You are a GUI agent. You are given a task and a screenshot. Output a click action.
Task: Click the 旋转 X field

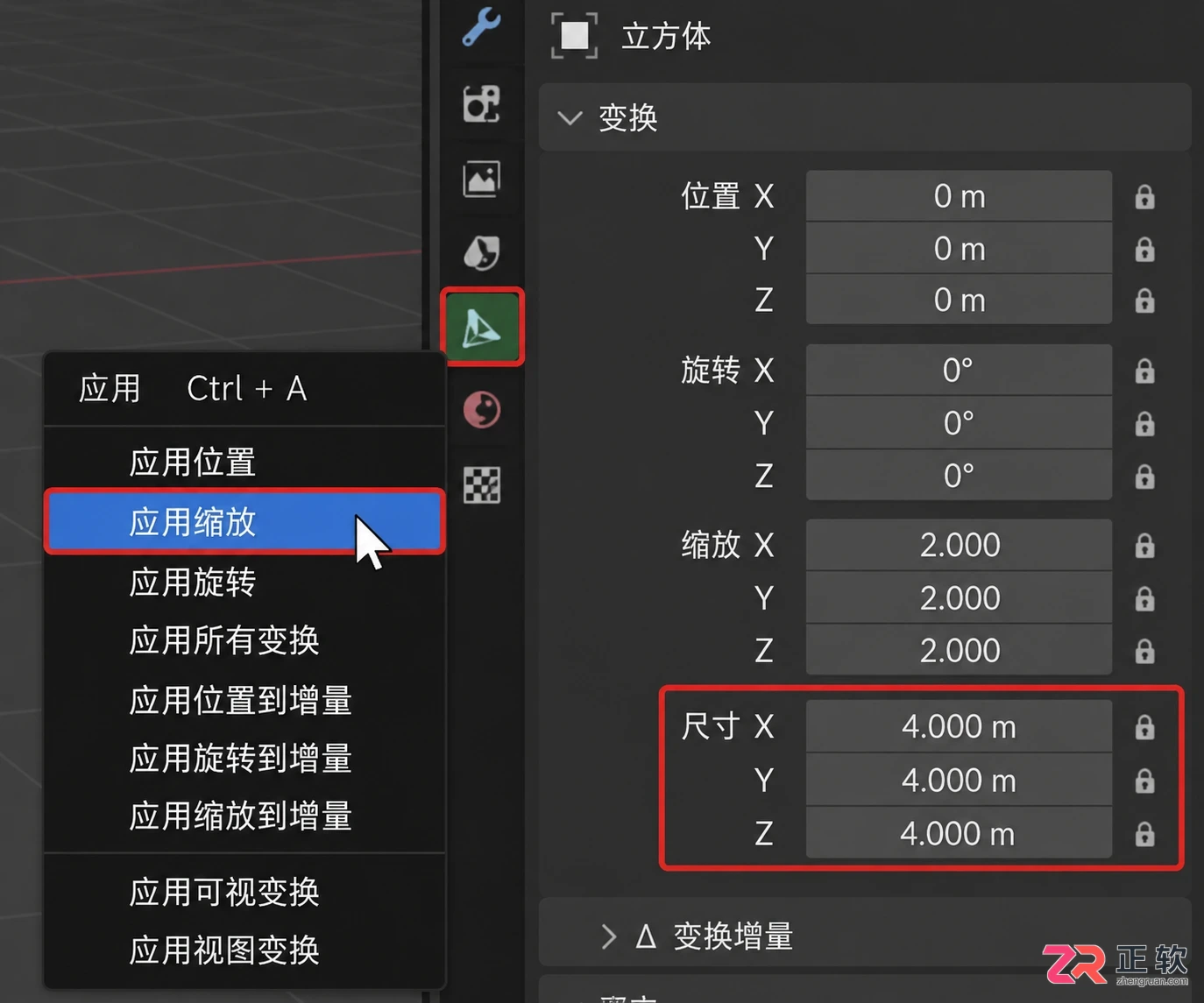coord(959,371)
